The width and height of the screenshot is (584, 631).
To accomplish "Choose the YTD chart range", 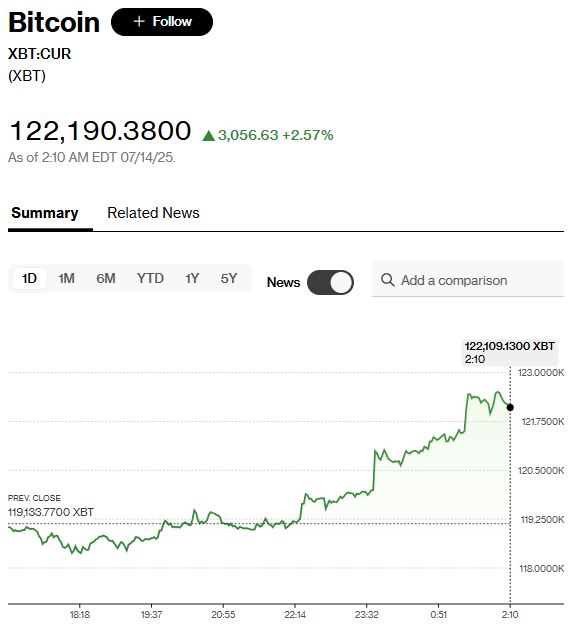I will (150, 278).
